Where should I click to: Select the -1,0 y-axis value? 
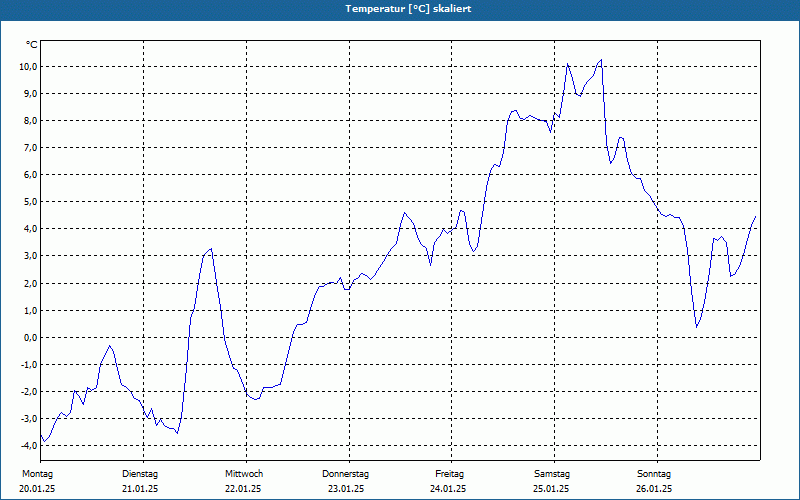[x=28, y=364]
